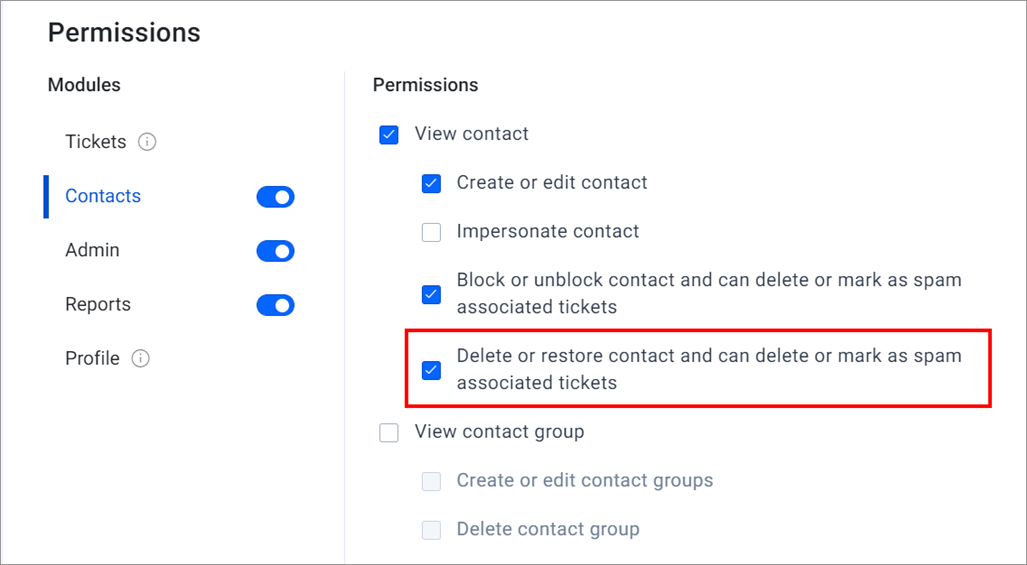Uncheck the View contact checkbox
The image size is (1027, 565).
tap(389, 135)
